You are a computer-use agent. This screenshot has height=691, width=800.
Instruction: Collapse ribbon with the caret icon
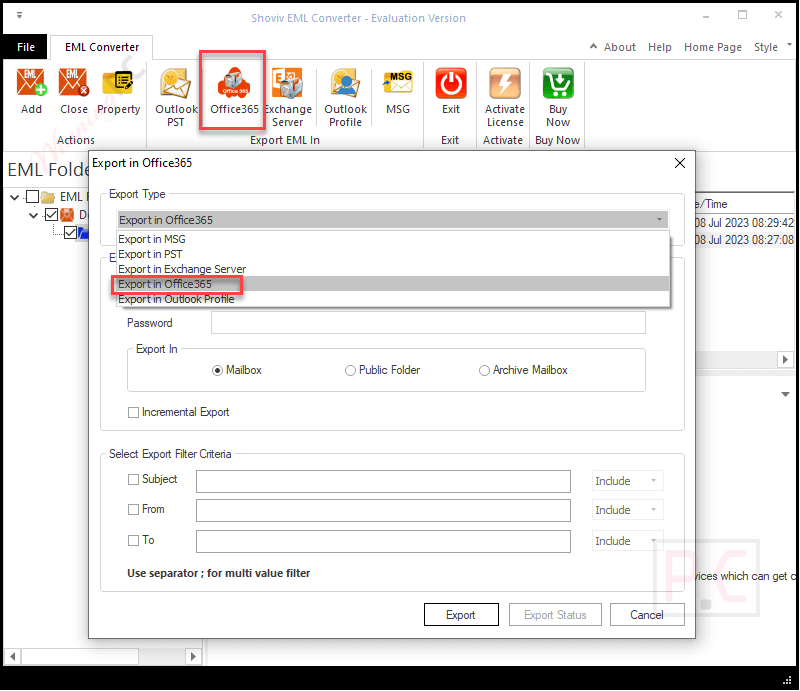tap(593, 46)
